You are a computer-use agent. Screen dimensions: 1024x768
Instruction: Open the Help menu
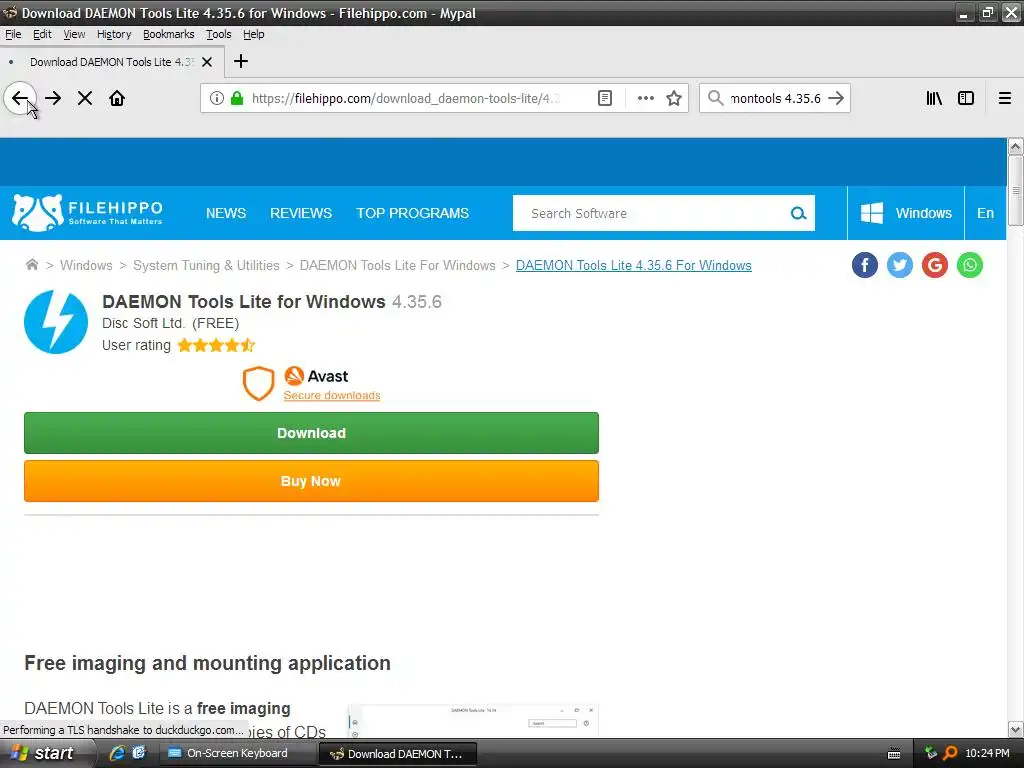coord(253,34)
